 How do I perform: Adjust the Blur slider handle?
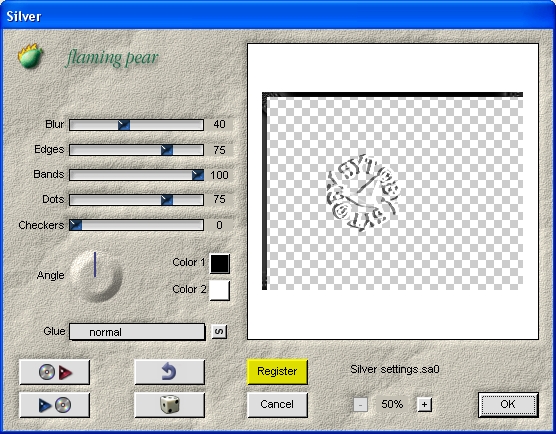(124, 125)
